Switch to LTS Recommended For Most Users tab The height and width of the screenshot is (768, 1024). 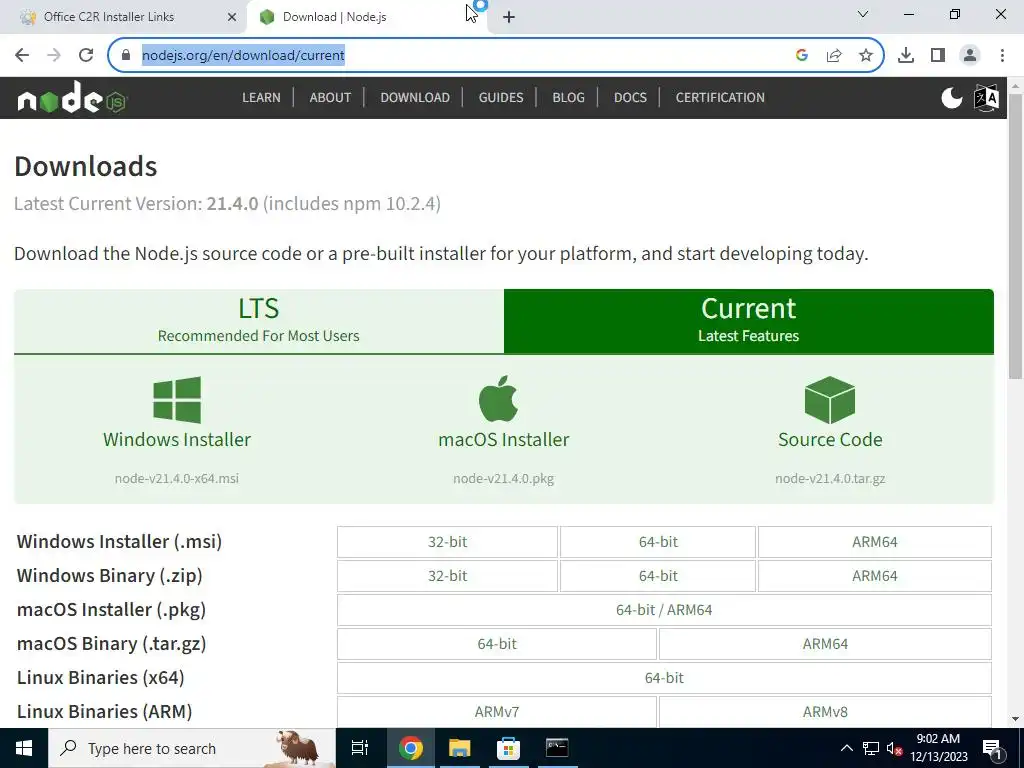[259, 321]
